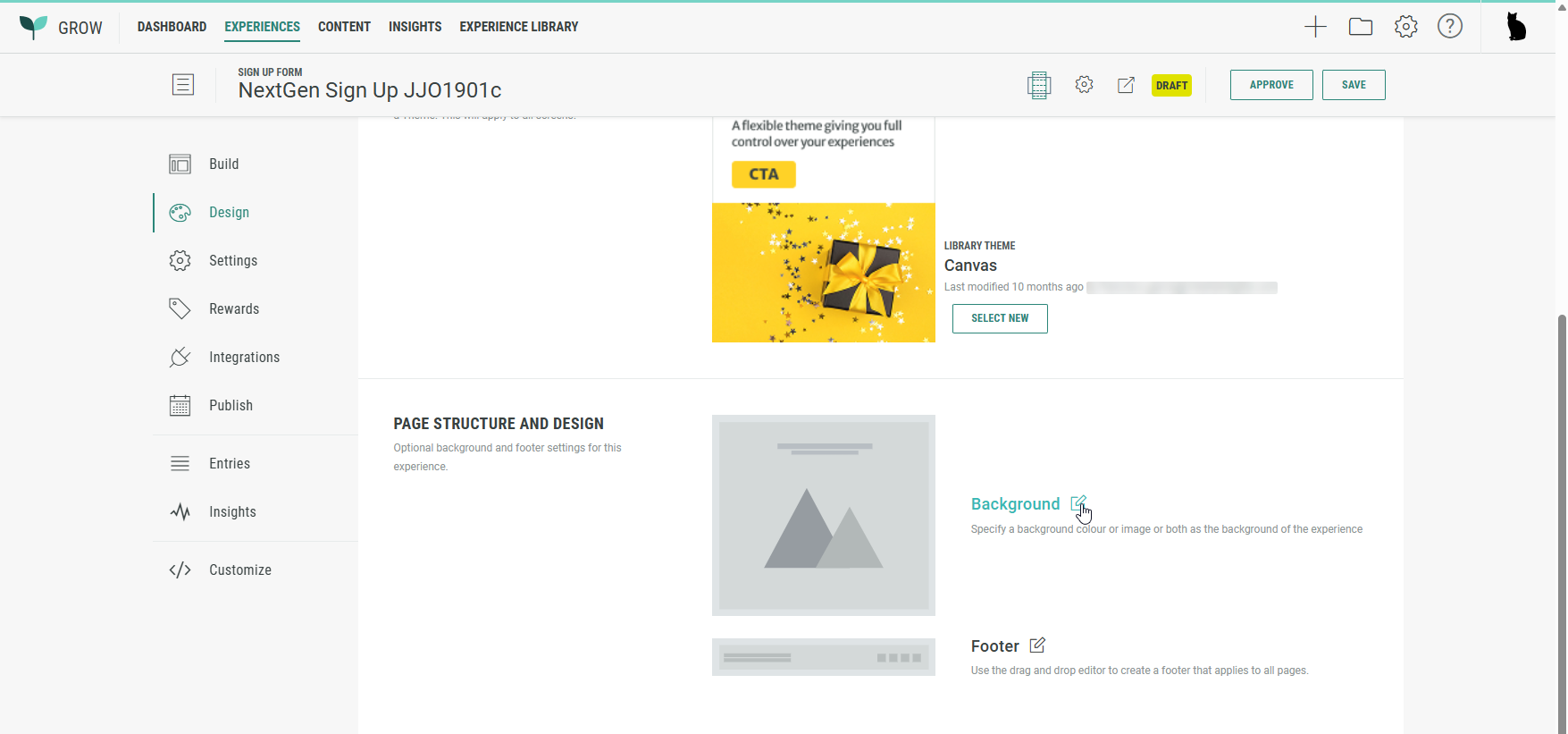The height and width of the screenshot is (734, 1568).
Task: Click the Insights pulse icon
Action: click(180, 512)
